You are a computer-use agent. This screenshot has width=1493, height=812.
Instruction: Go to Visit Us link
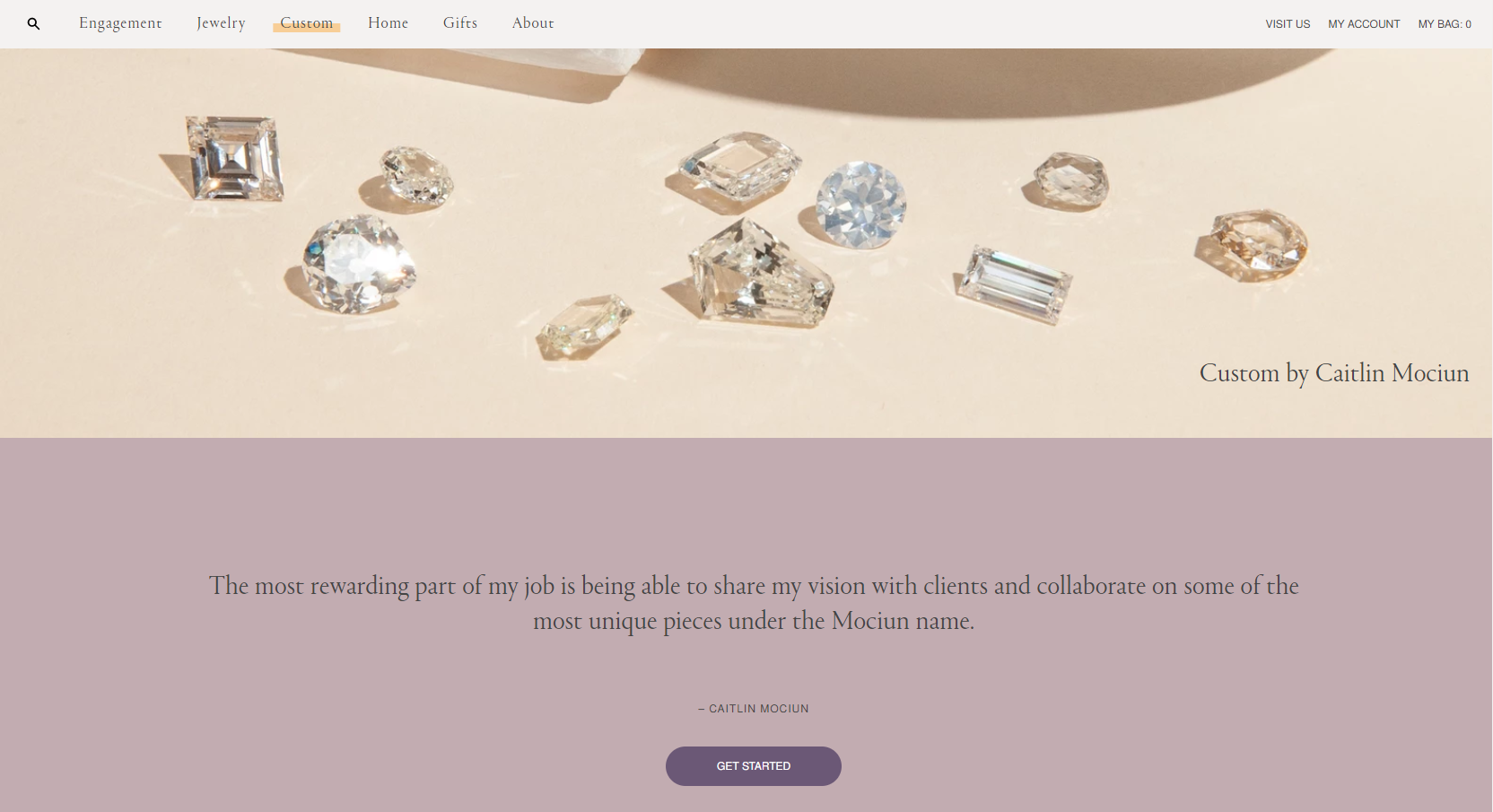pos(1288,24)
